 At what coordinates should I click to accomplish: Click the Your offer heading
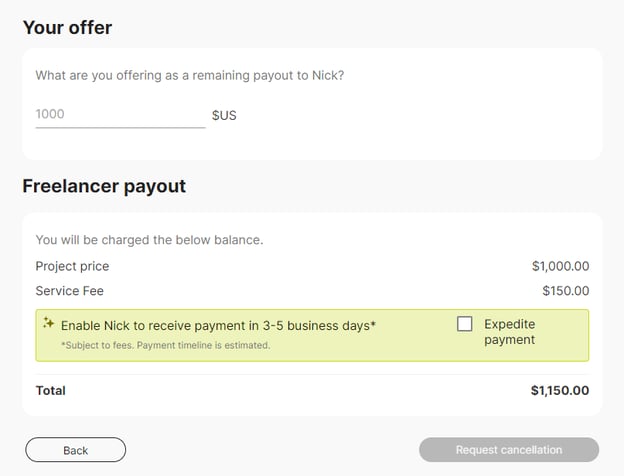click(x=67, y=28)
